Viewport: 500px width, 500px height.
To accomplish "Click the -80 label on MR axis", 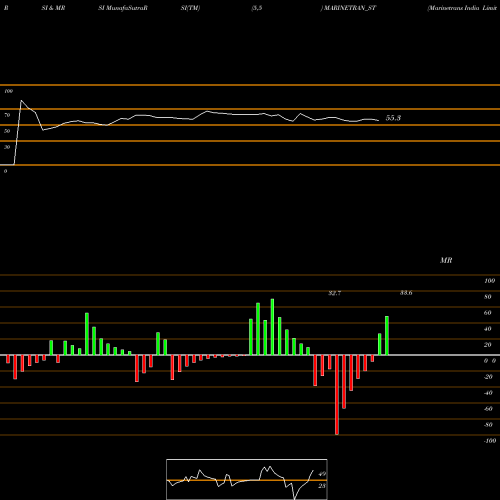I will (x=488, y=425).
